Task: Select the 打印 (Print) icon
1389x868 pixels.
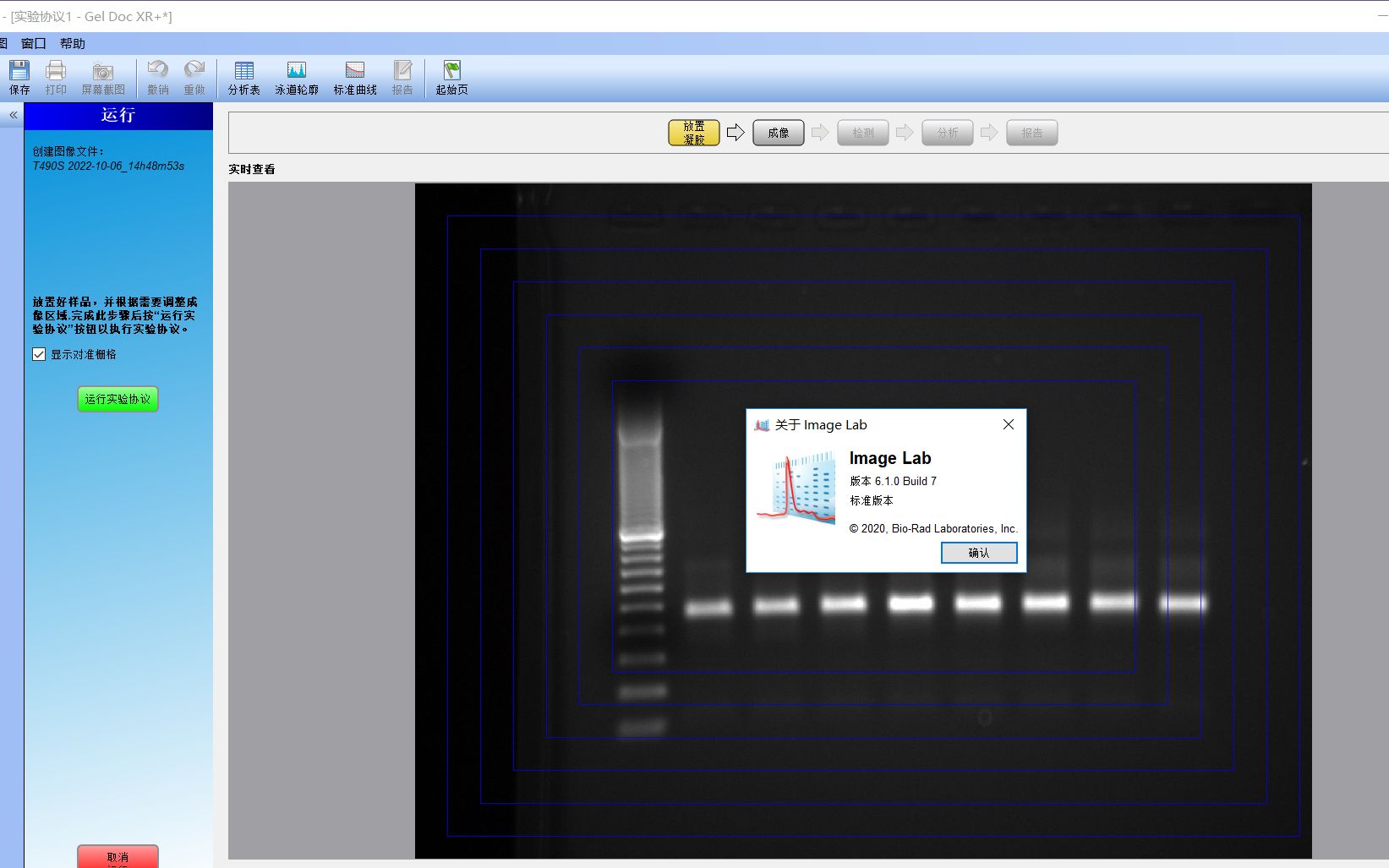Action: [x=56, y=78]
